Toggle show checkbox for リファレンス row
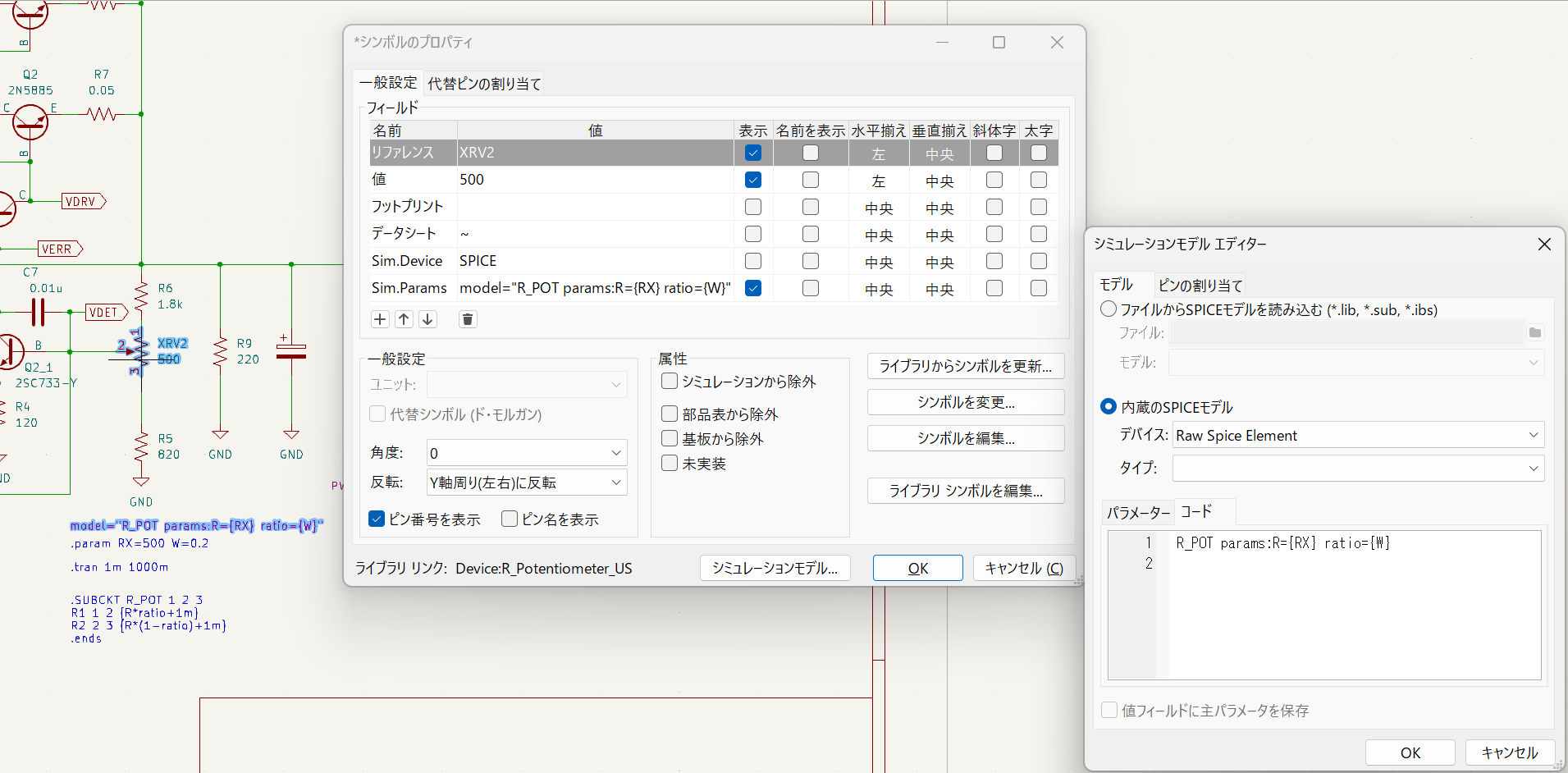 pos(753,153)
